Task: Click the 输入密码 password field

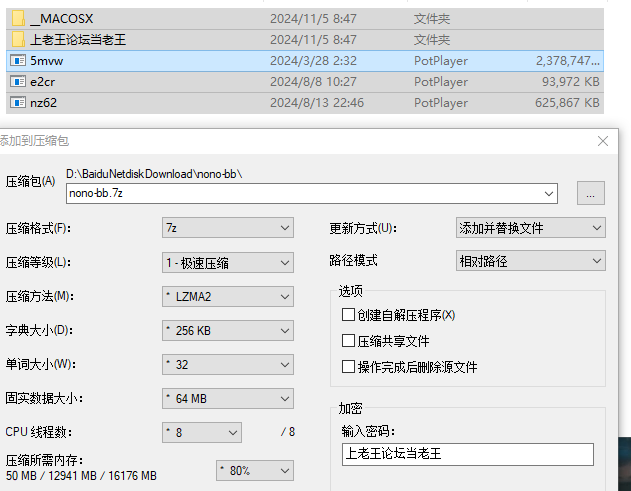Action: coord(468,454)
